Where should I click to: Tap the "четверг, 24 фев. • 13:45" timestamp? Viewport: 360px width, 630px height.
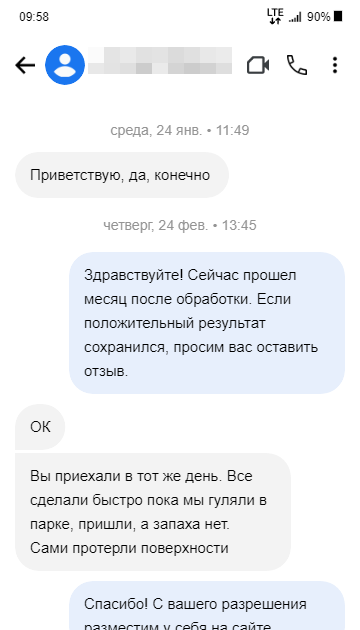pyautogui.click(x=180, y=225)
